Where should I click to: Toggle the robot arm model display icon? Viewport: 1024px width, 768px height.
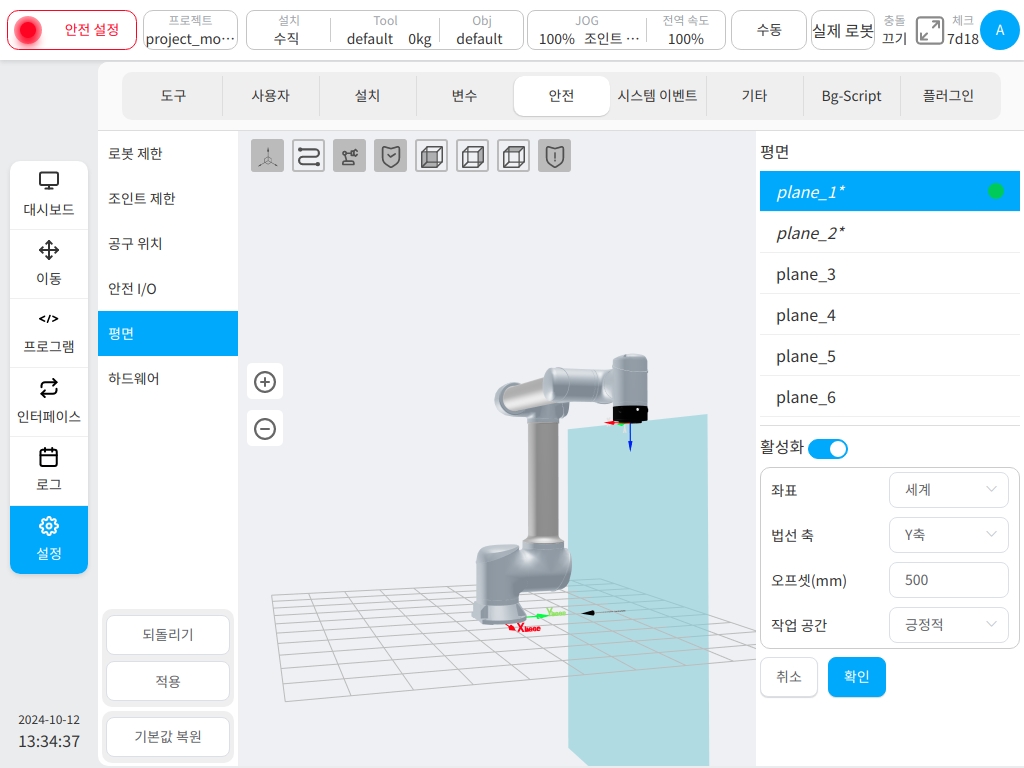(x=349, y=155)
